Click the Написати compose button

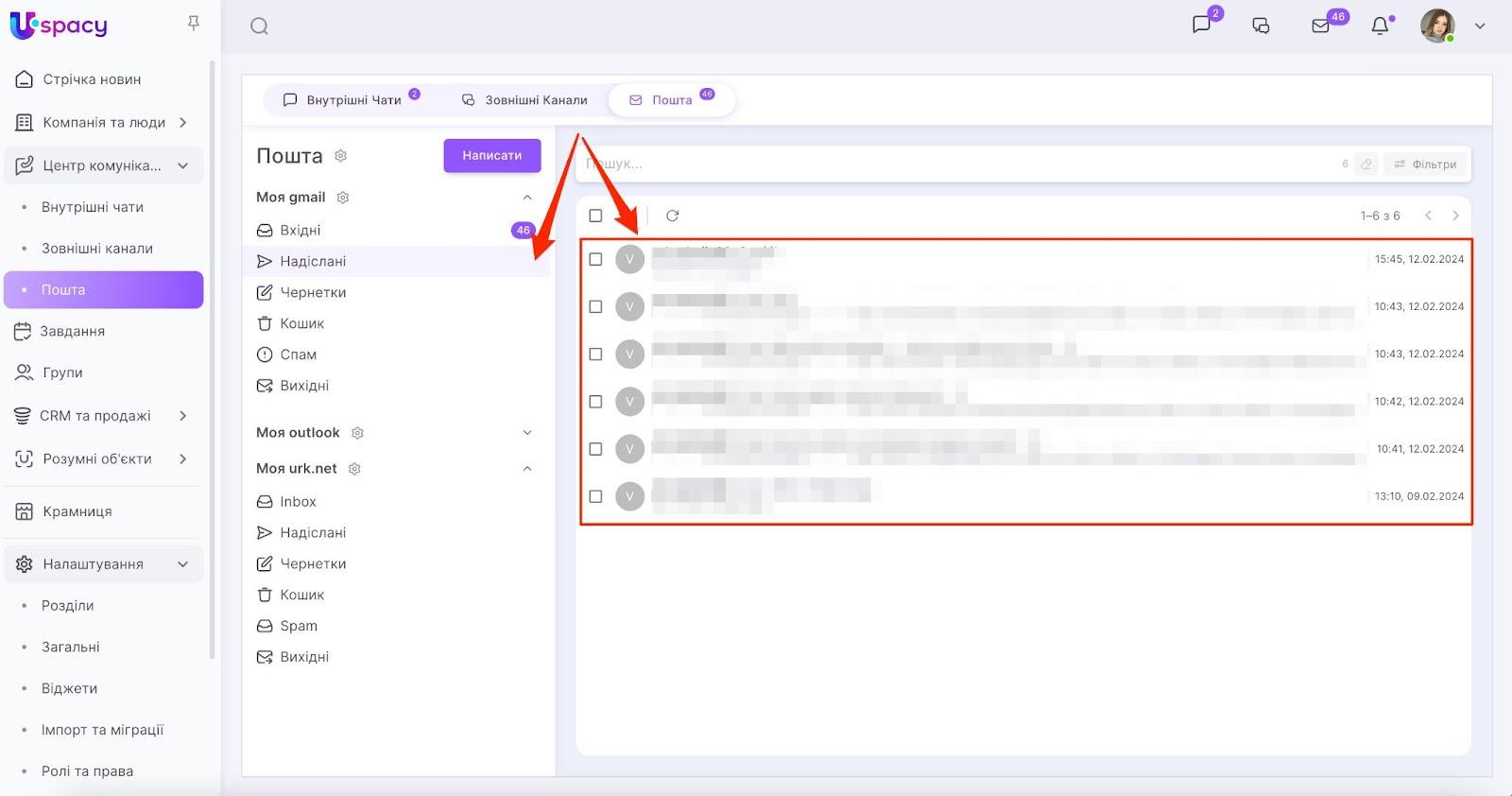[492, 156]
